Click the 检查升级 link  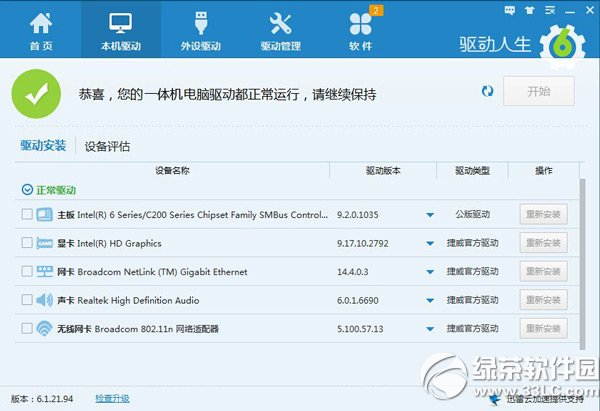(x=112, y=399)
